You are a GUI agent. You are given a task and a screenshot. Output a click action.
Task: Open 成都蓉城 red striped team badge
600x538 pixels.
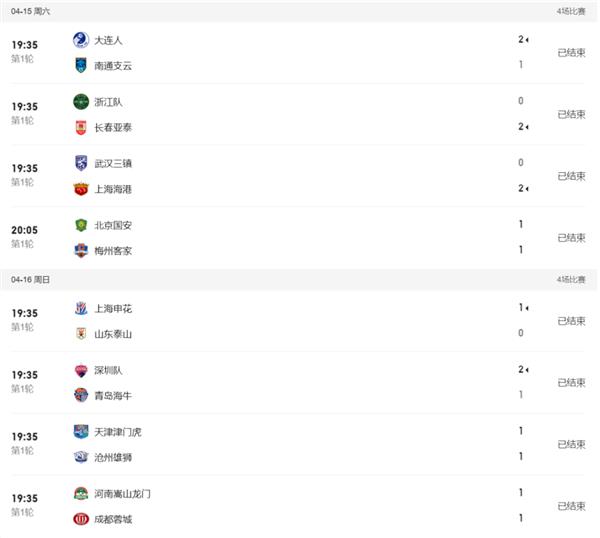coord(81,518)
